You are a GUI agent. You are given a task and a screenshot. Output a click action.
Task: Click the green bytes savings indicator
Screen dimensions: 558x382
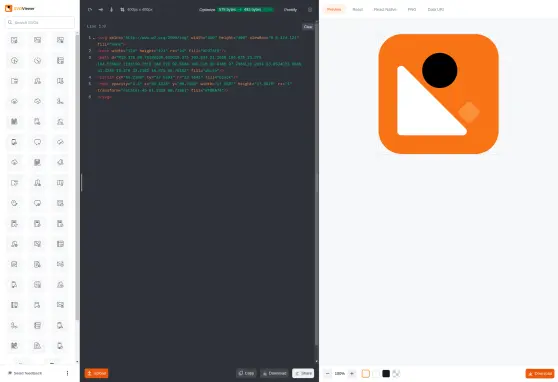click(x=246, y=10)
